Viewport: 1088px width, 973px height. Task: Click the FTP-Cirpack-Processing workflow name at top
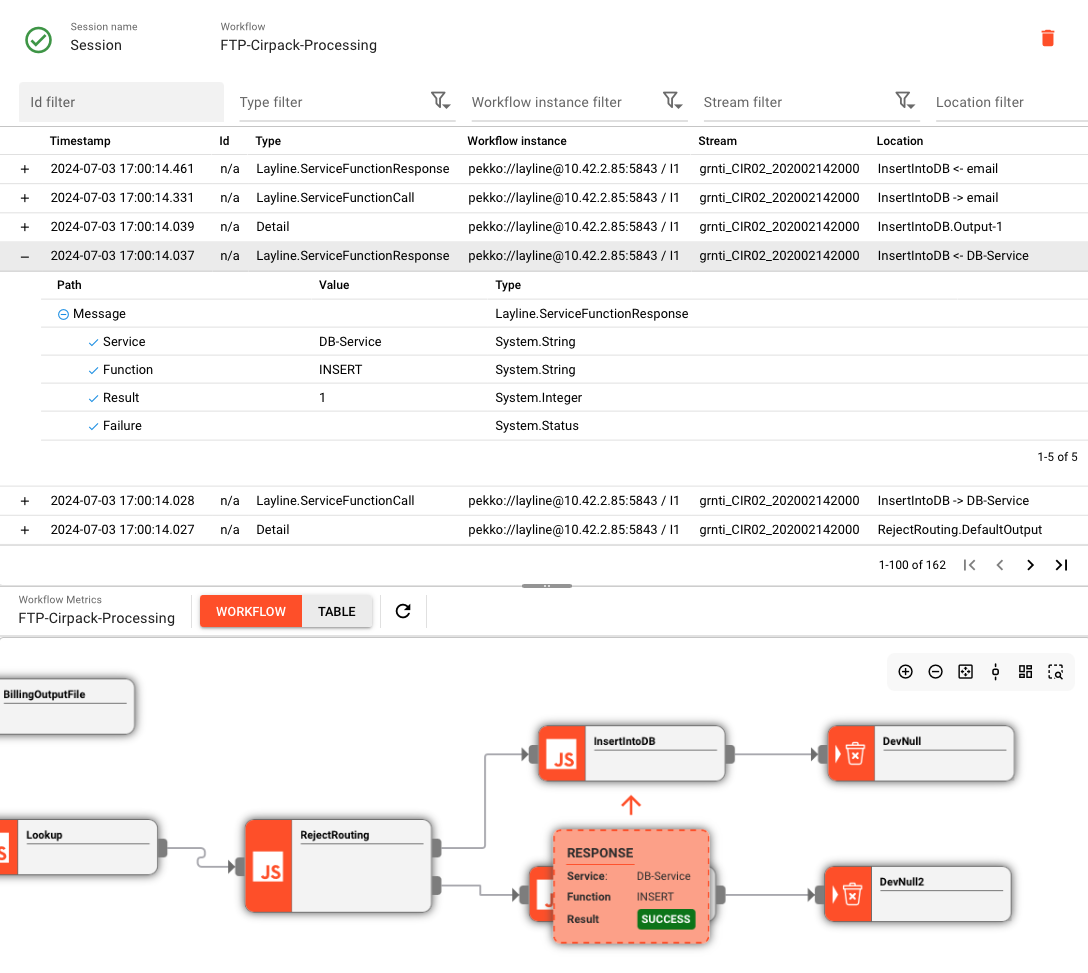coord(298,45)
